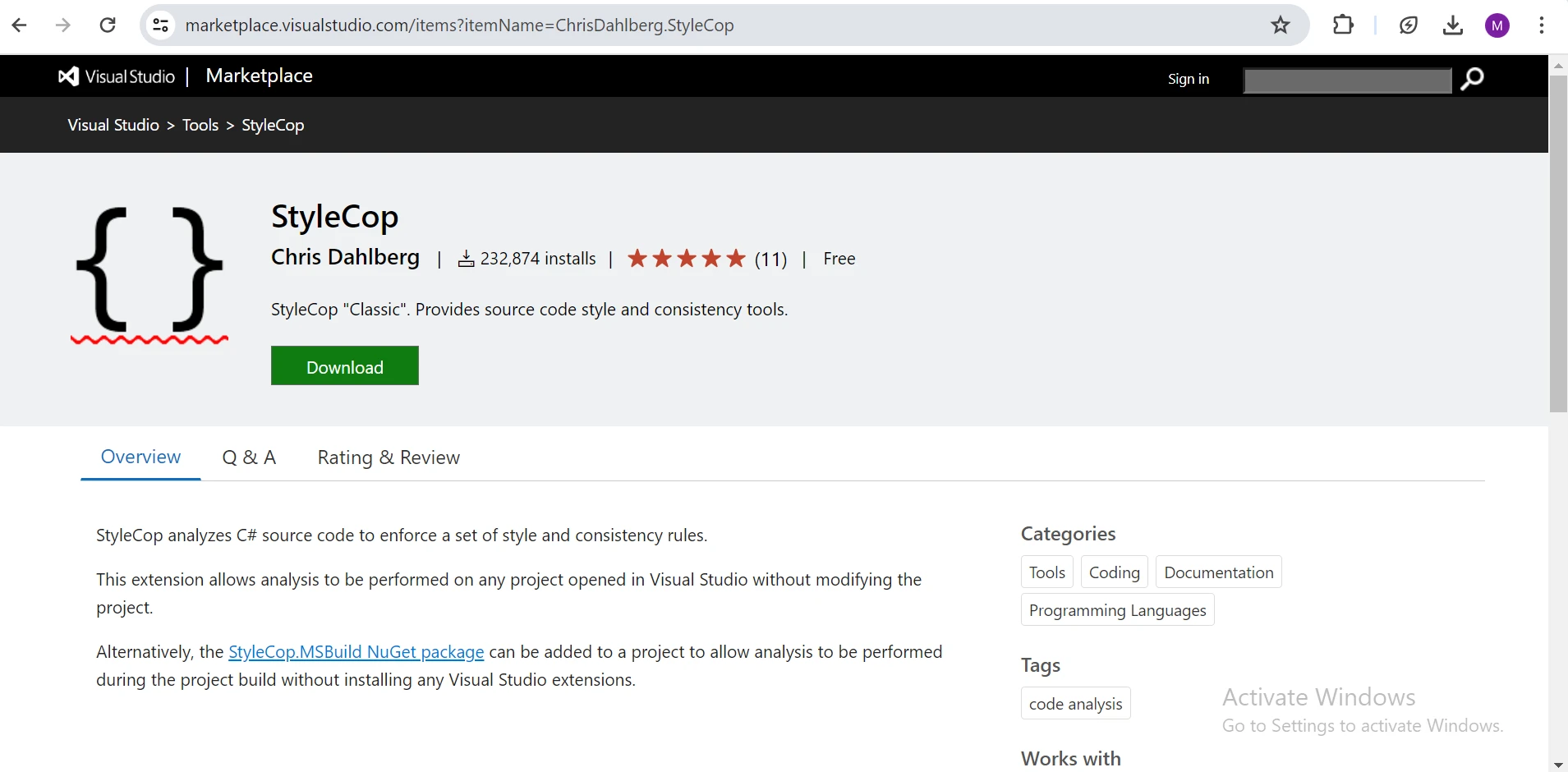The width and height of the screenshot is (1568, 772).
Task: Click the Documentation category
Action: [x=1219, y=572]
